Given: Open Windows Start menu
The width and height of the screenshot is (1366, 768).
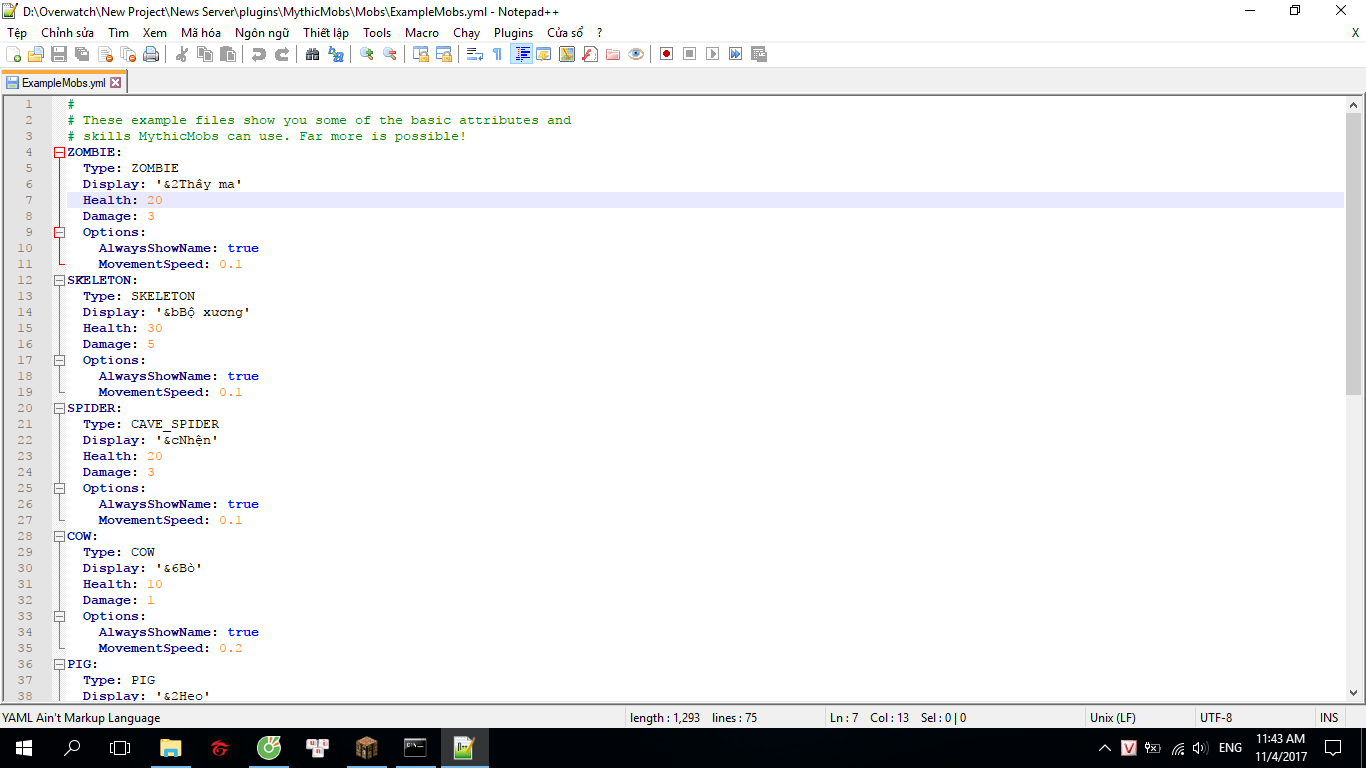Looking at the screenshot, I should [23, 747].
